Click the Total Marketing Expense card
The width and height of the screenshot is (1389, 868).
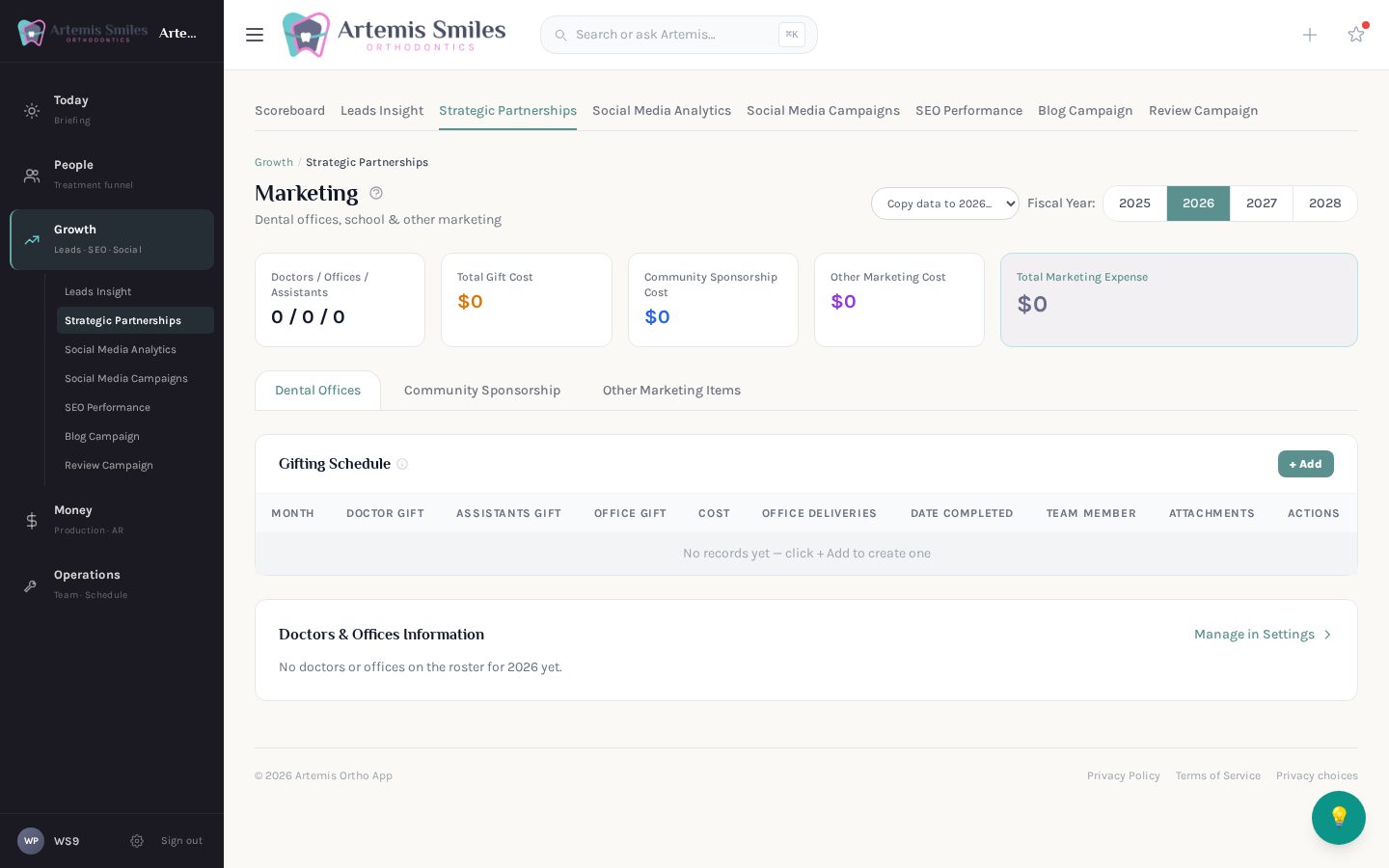(x=1179, y=300)
